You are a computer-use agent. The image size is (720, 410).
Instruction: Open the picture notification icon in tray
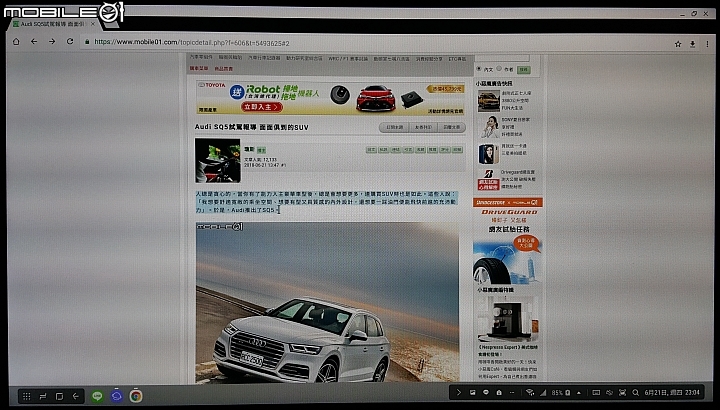[x=472, y=393]
